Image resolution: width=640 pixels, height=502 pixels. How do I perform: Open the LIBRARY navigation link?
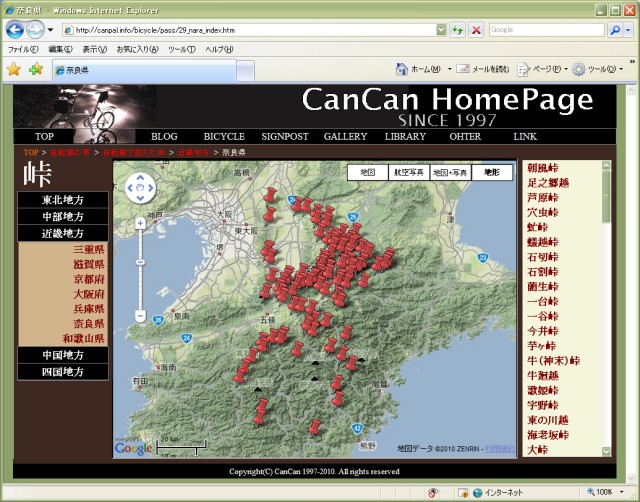[405, 136]
